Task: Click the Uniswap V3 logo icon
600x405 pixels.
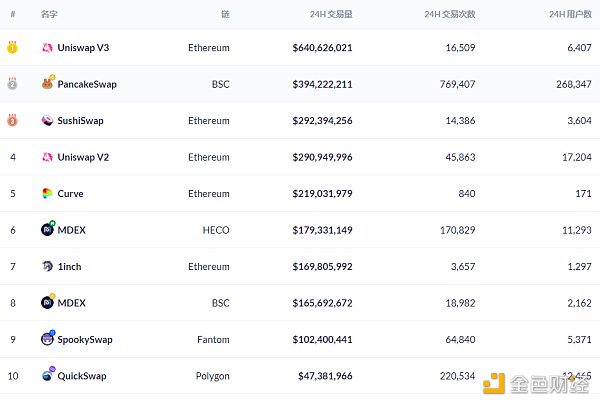Action: (x=47, y=48)
